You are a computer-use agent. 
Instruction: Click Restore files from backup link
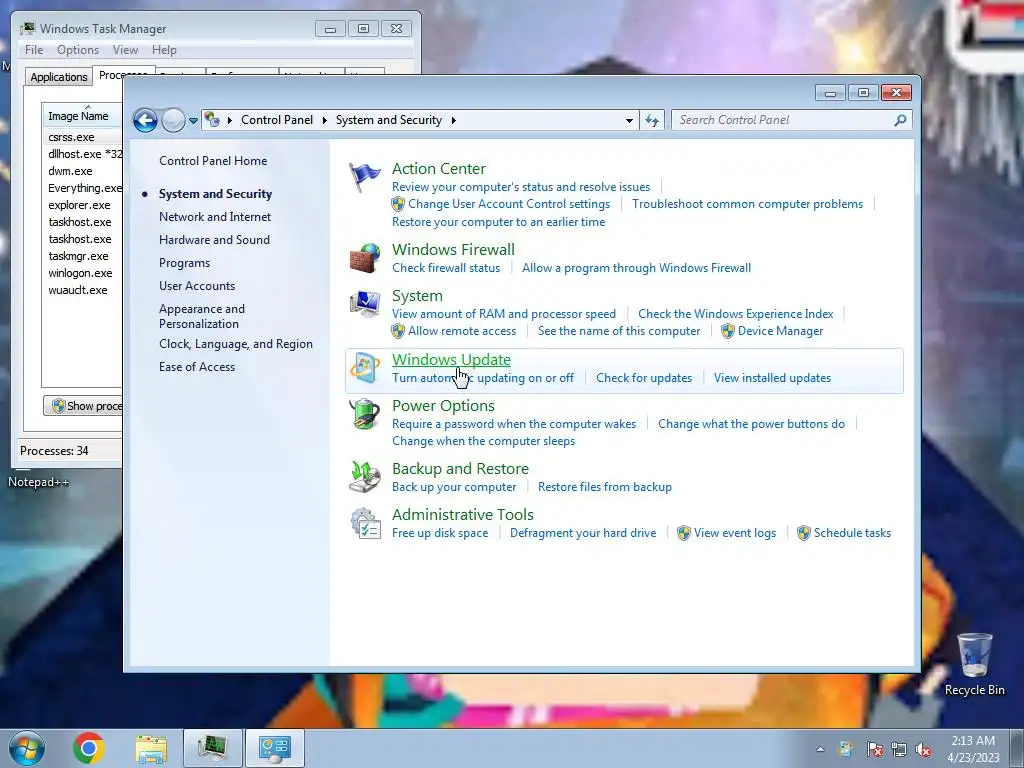605,487
